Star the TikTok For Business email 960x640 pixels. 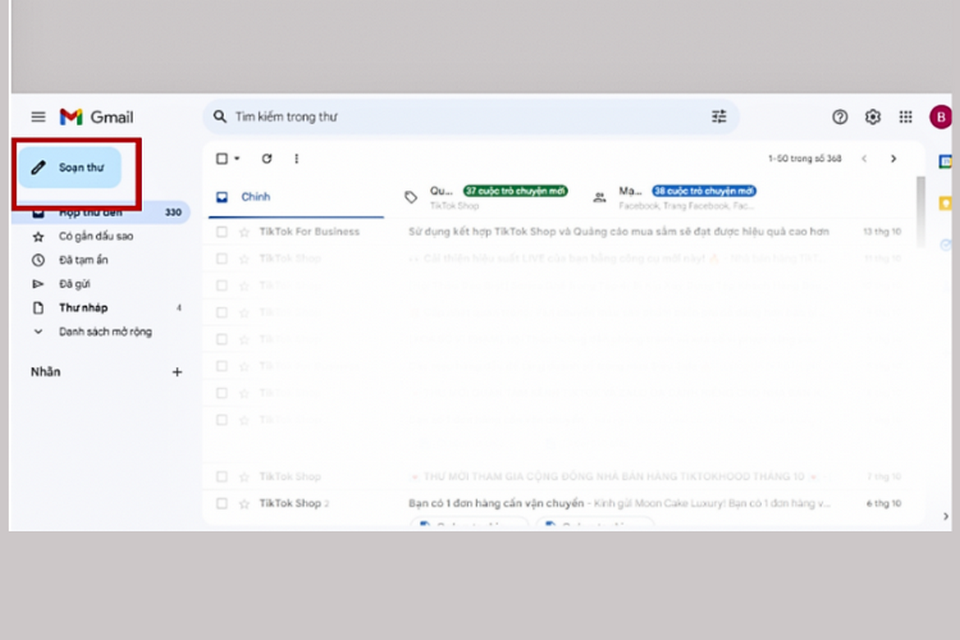coord(244,232)
